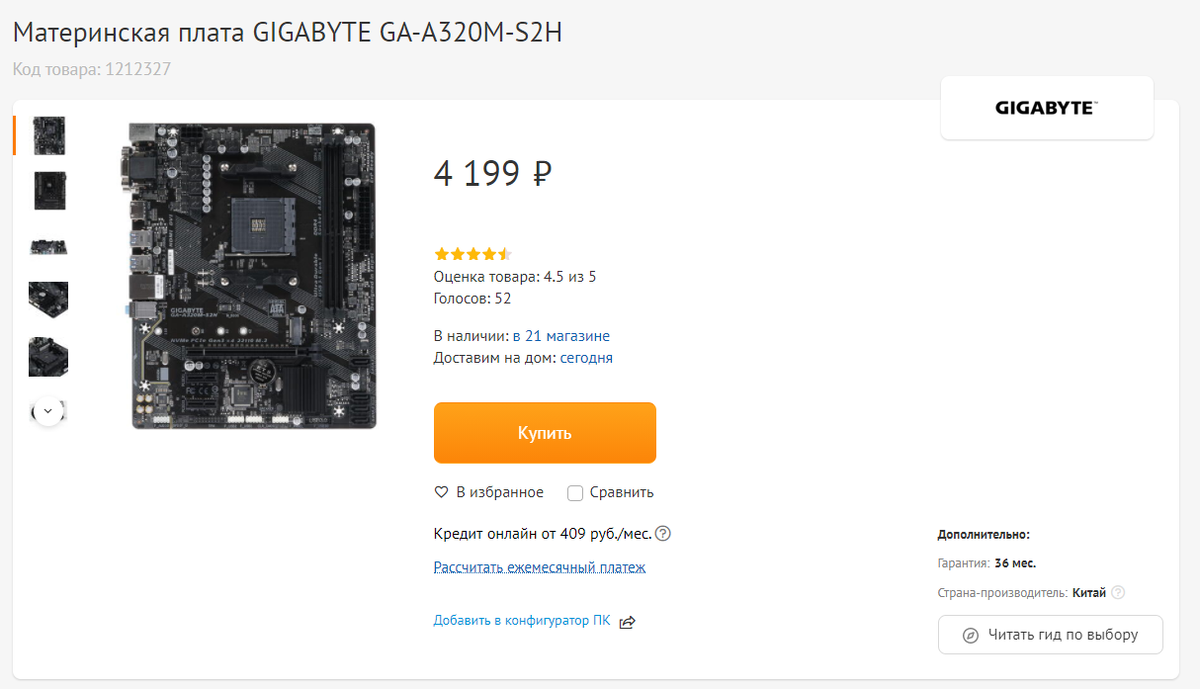Select the fourth angled motherboard thumbnail
This screenshot has height=689, width=1200.
[x=49, y=300]
